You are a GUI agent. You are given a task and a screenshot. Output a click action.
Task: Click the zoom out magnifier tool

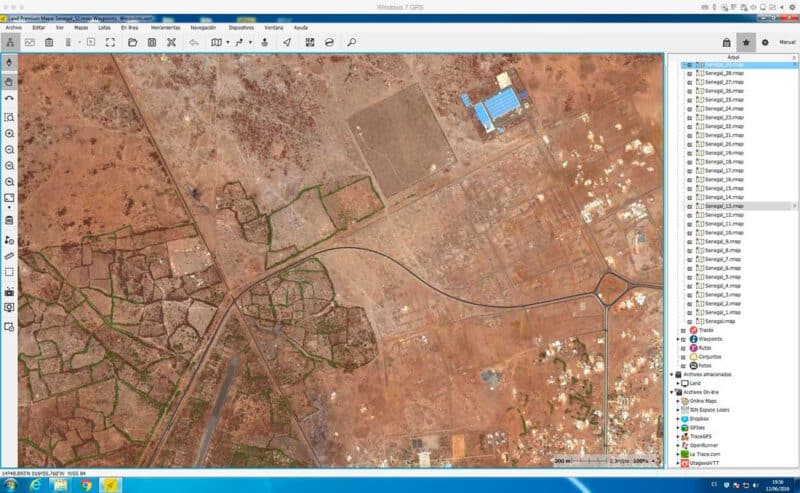(9, 150)
